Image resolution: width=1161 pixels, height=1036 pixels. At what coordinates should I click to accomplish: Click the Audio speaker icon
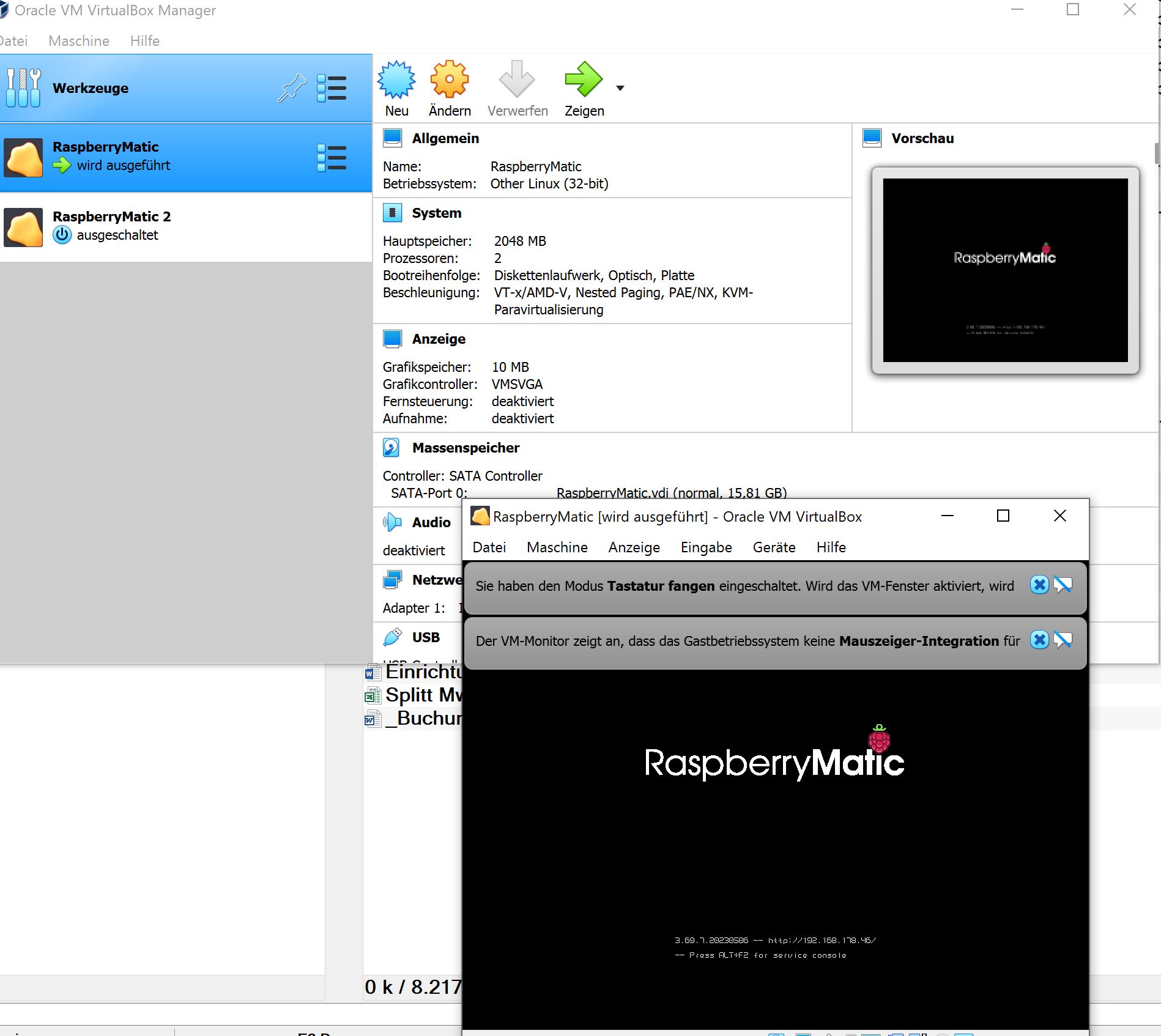392,522
